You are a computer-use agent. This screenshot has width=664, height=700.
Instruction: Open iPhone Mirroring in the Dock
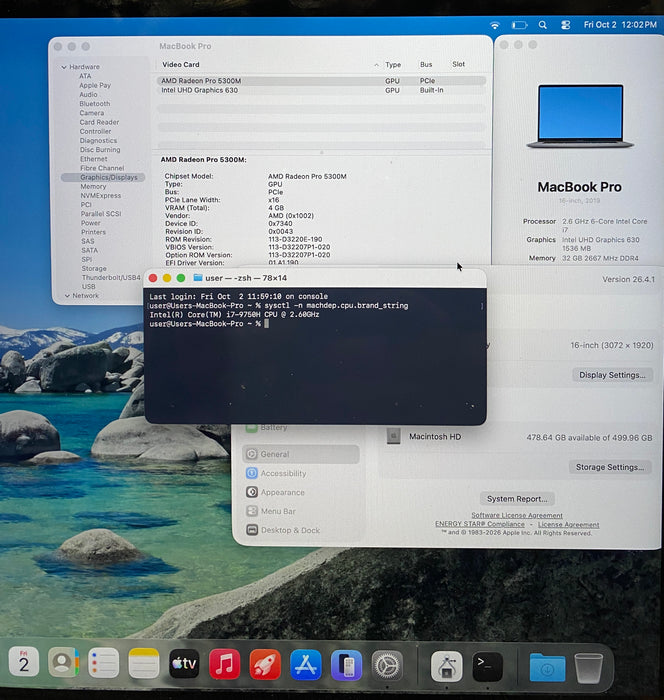pos(346,666)
